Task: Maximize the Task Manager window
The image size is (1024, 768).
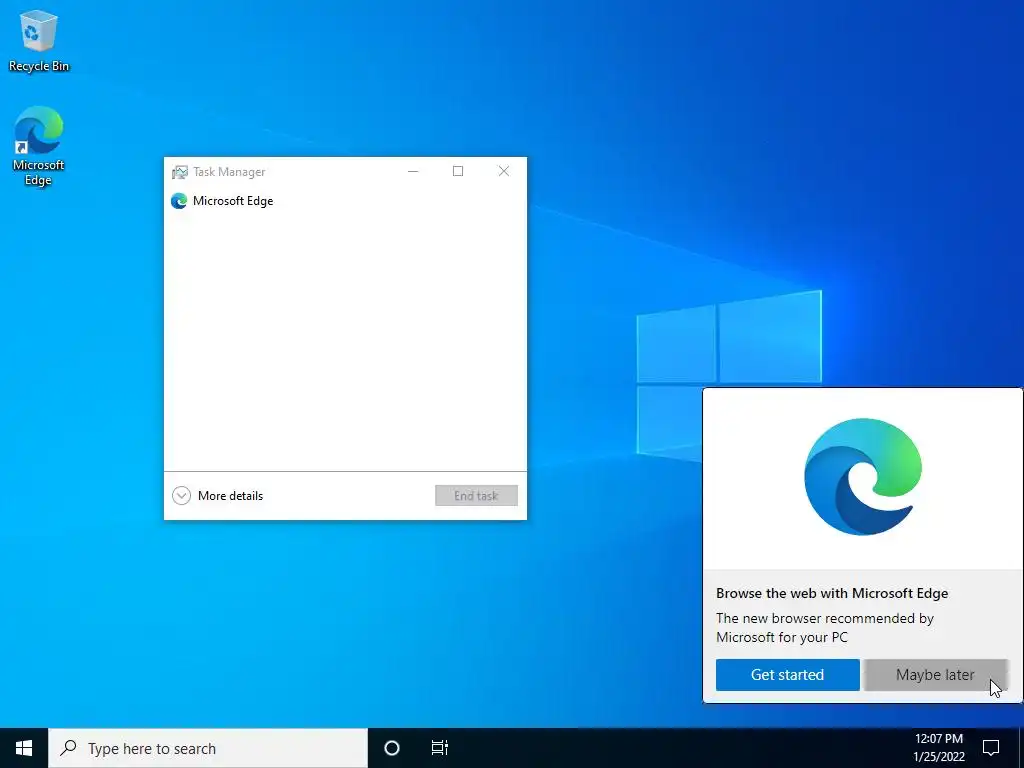Action: tap(458, 171)
